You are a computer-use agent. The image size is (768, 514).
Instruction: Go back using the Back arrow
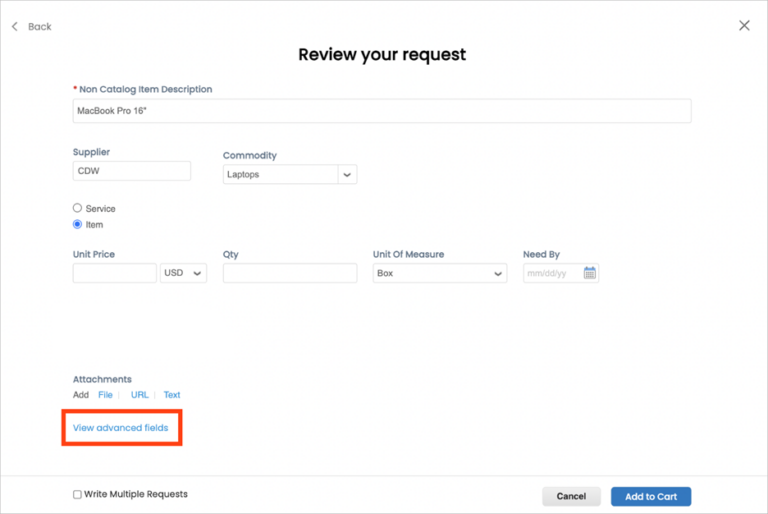point(31,26)
